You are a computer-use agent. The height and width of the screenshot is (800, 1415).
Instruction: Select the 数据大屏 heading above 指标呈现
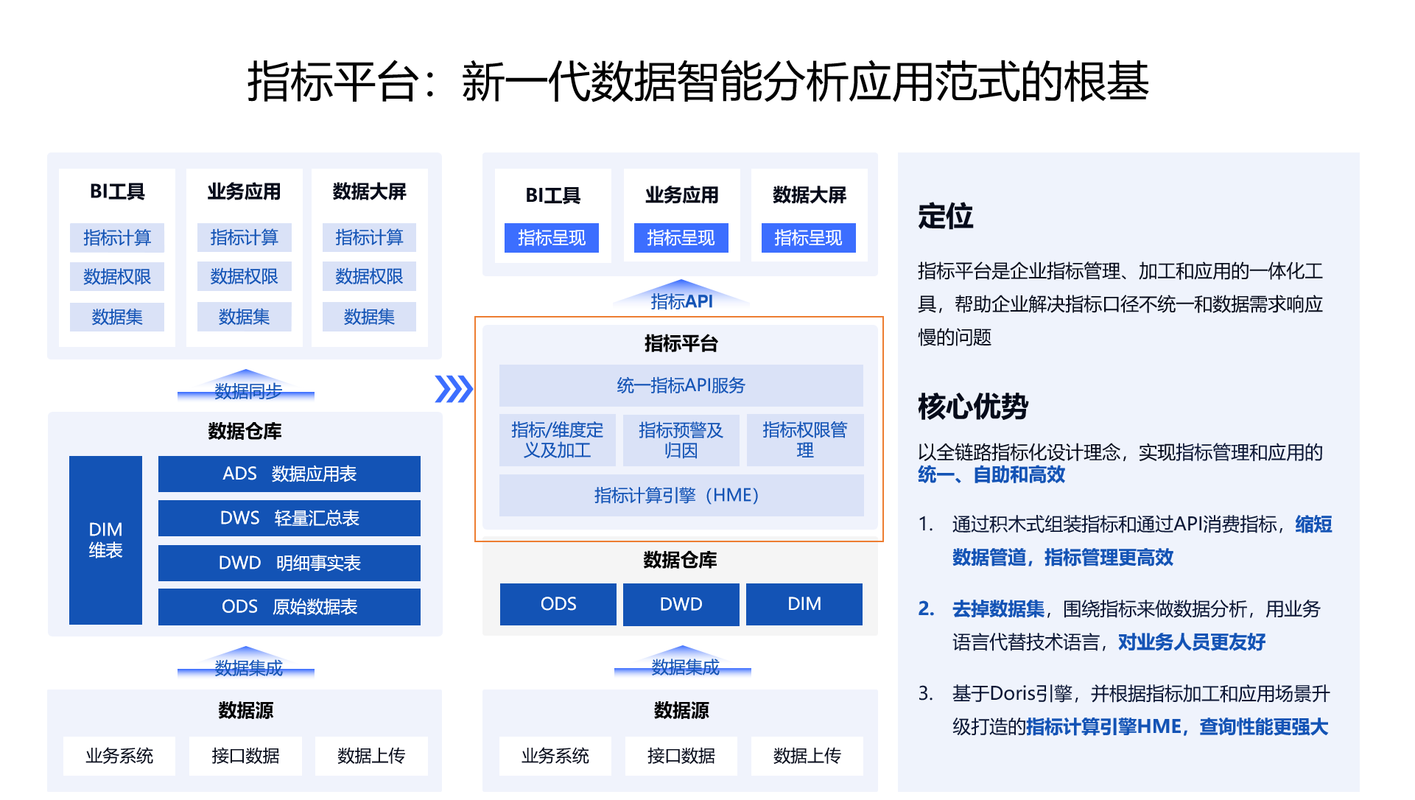(x=809, y=195)
